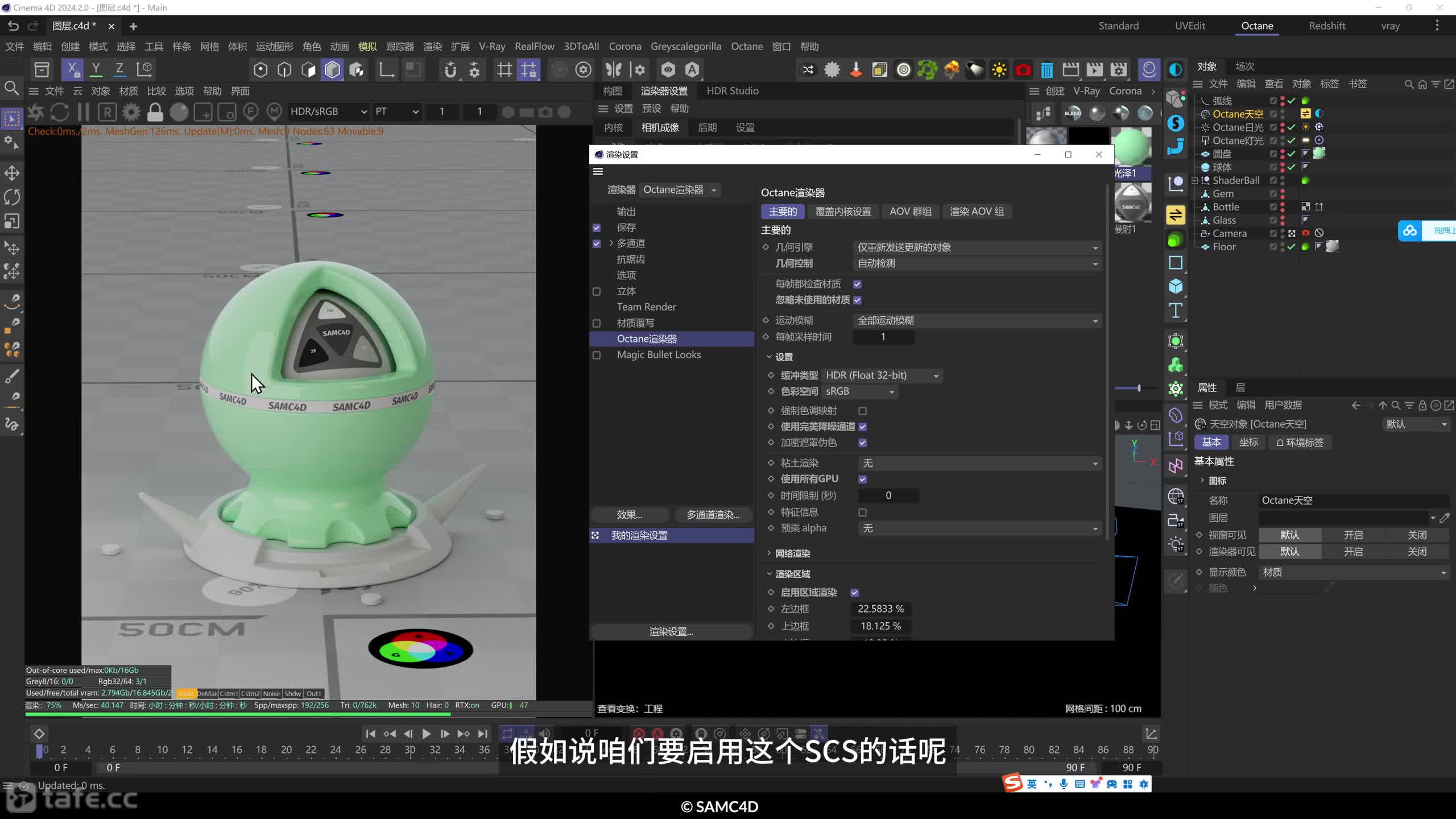Toggle the 多通道 checkbox
This screenshot has width=1456, height=819.
(597, 243)
